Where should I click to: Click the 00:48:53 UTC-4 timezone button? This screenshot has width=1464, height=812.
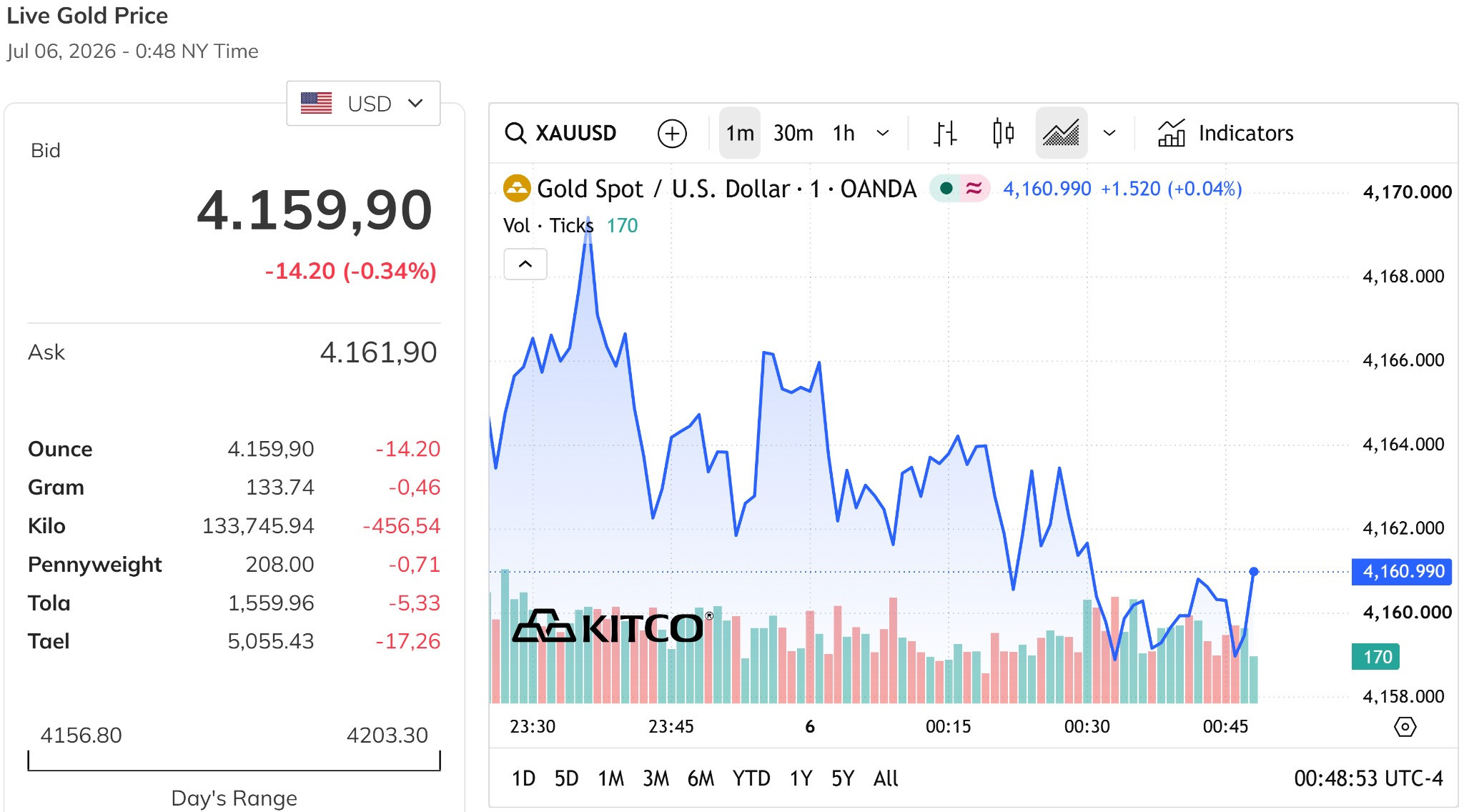pos(1368,778)
